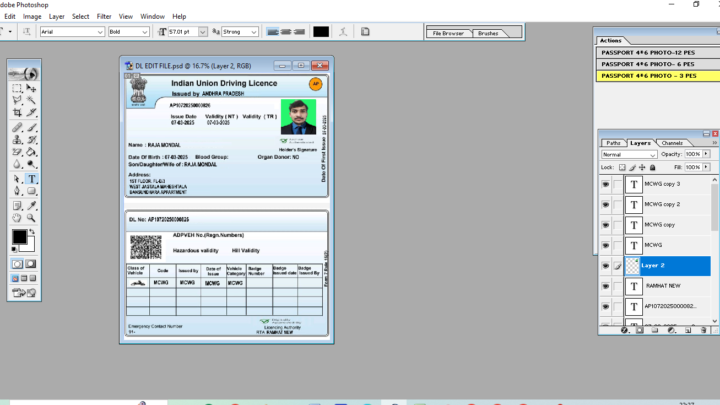Pick the Blur tool
This screenshot has height=405, width=720.
pyautogui.click(x=17, y=164)
